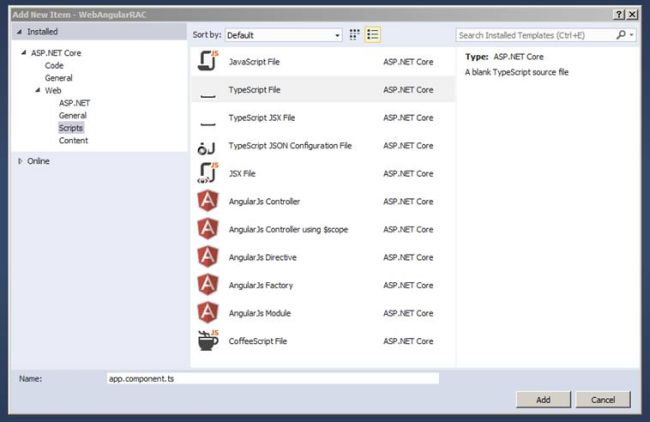Expand the Online templates section
The width and height of the screenshot is (650, 422).
(20, 161)
